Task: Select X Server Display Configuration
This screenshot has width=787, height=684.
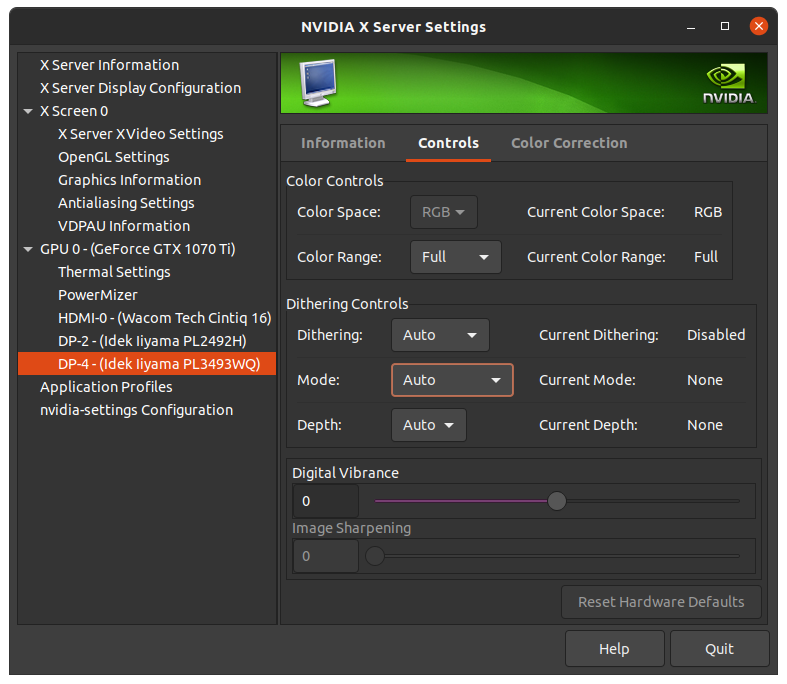Action: [x=141, y=88]
